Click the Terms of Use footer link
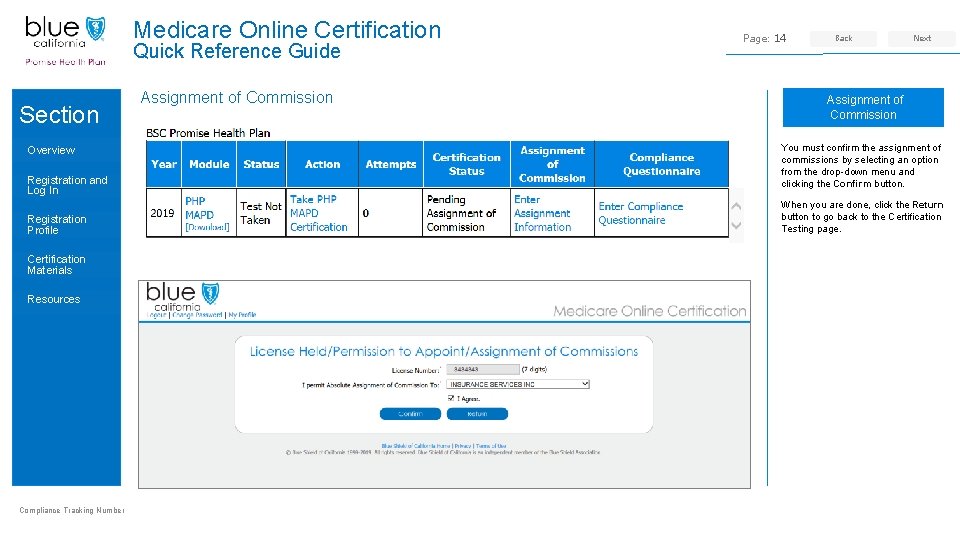This screenshot has height=540, width=960. pos(491,446)
